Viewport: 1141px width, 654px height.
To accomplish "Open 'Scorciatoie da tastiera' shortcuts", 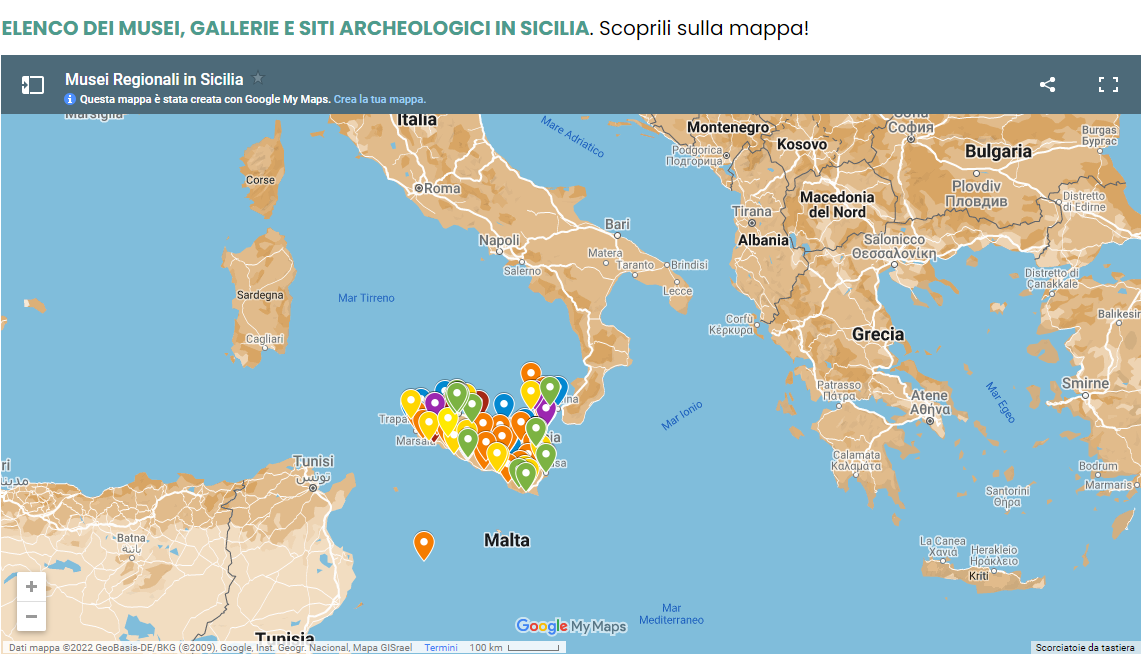I will 1085,647.
